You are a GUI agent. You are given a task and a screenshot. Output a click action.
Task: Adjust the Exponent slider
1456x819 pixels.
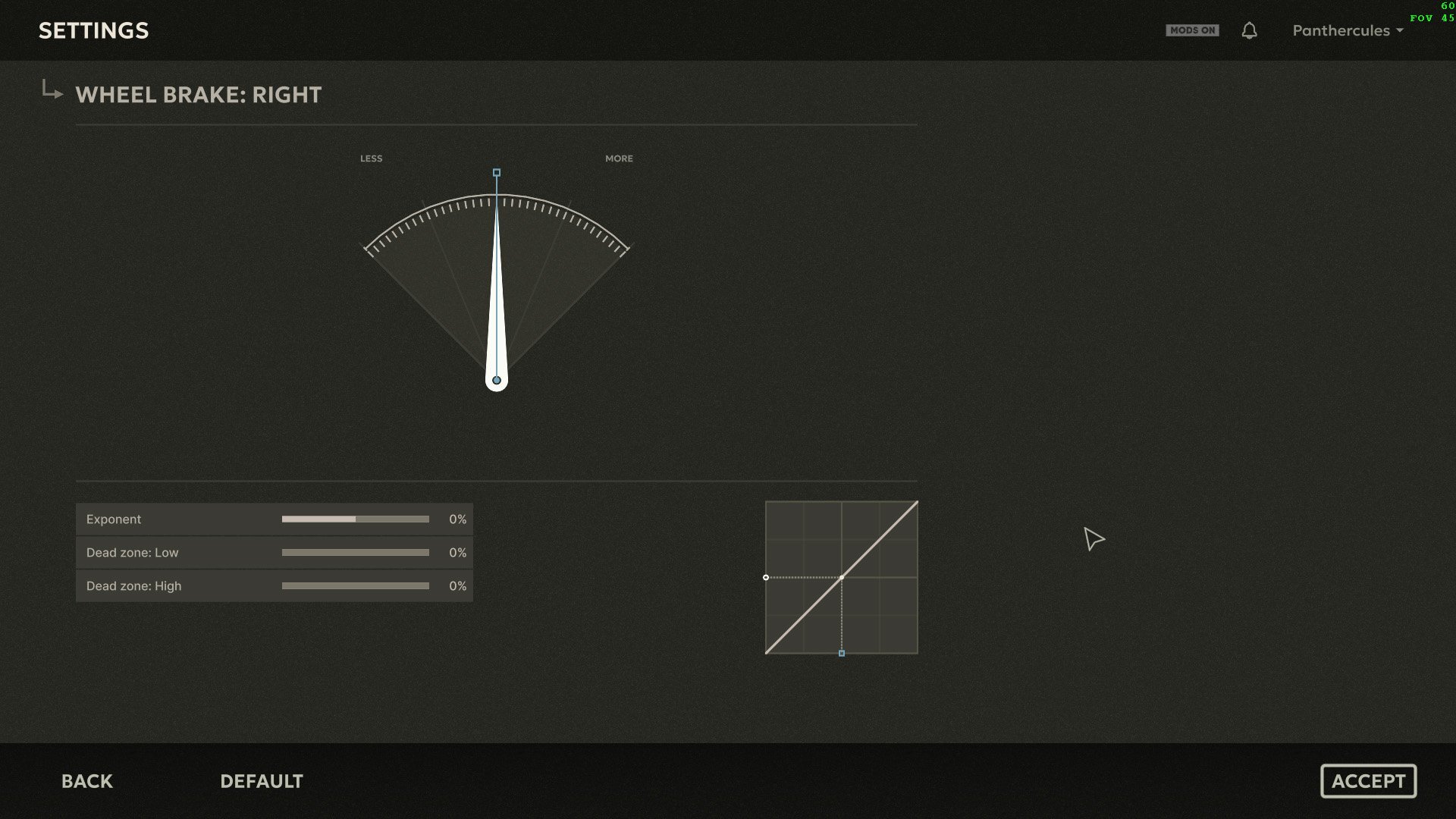356,519
